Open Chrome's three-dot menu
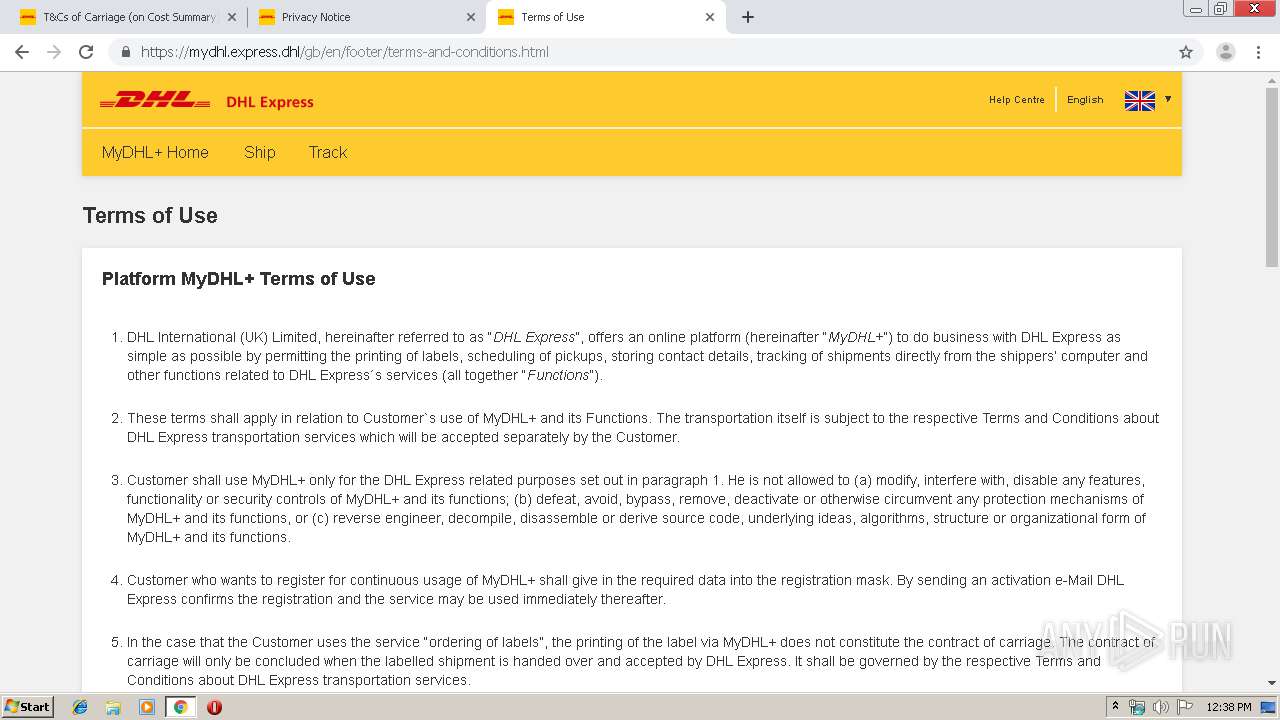 pos(1259,52)
